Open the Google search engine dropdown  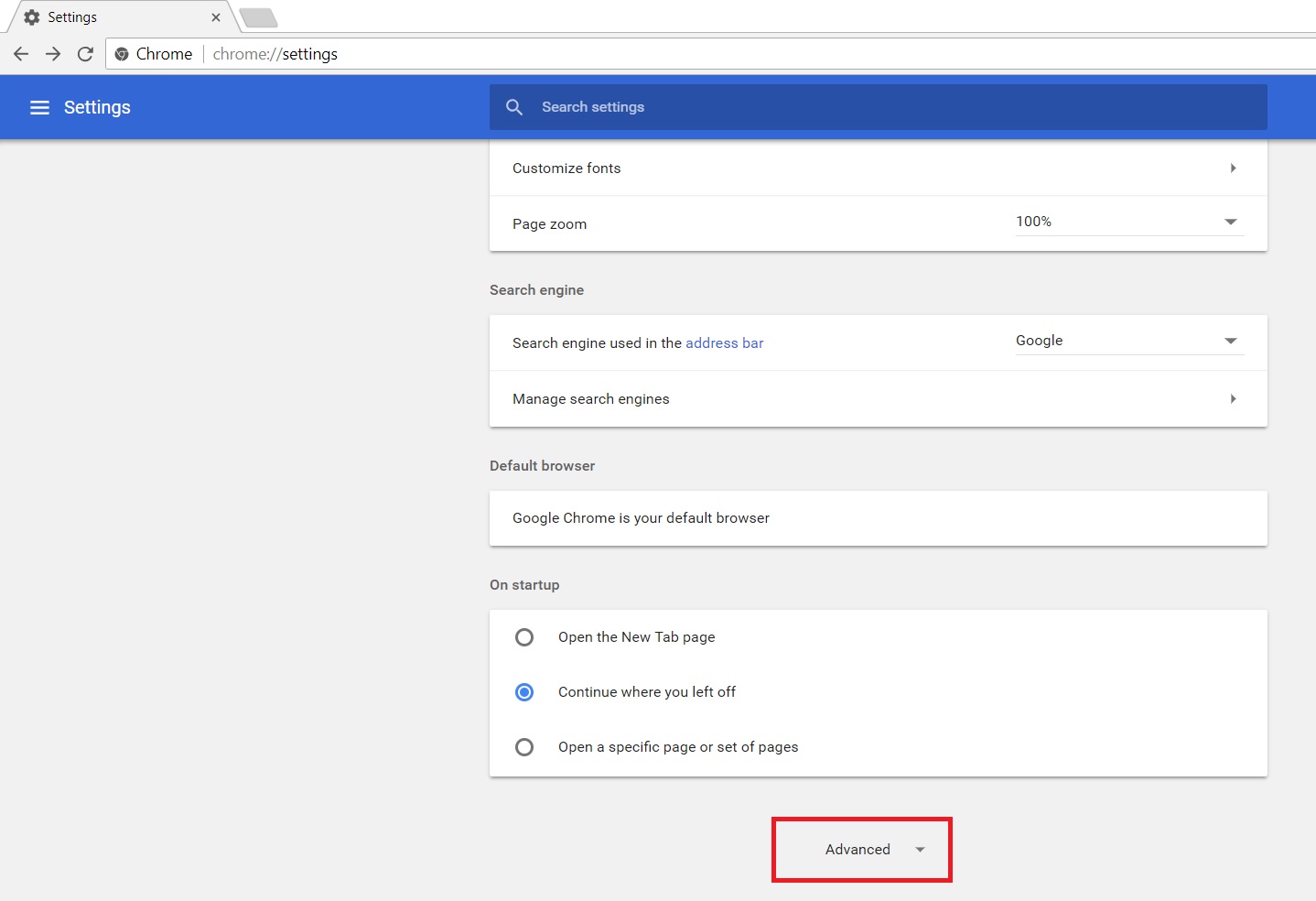[1129, 341]
